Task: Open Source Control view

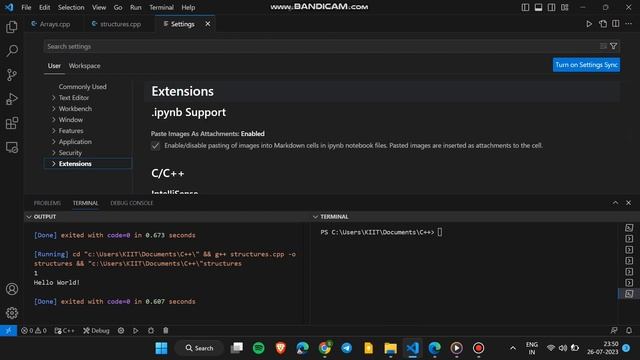Action: pyautogui.click(x=11, y=75)
